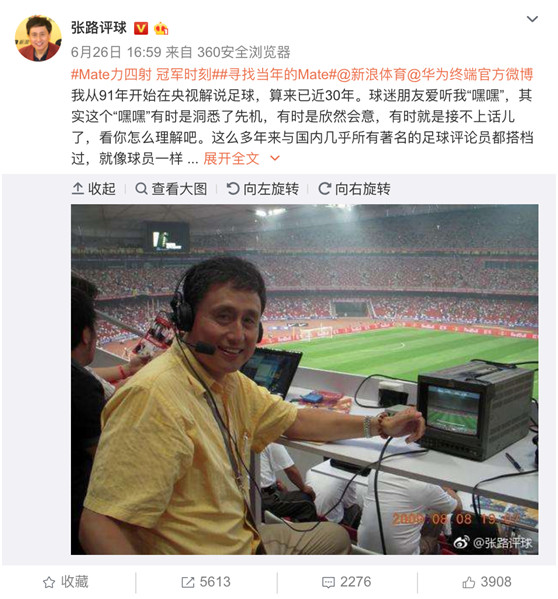Image resolution: width=558 pixels, height=599 pixels.
Task: Rotate the image left with 向左旋转
Action: [262, 189]
